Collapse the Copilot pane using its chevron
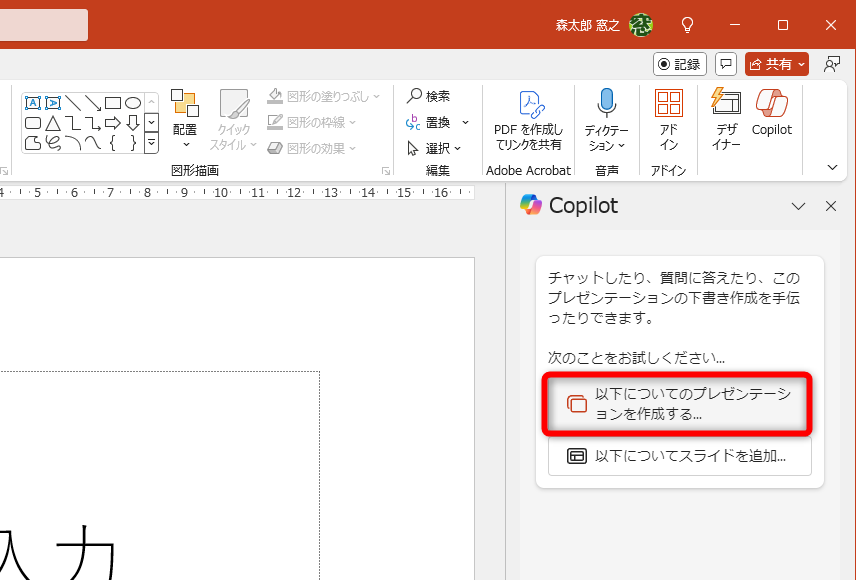Viewport: 856px width, 580px height. pyautogui.click(x=798, y=206)
